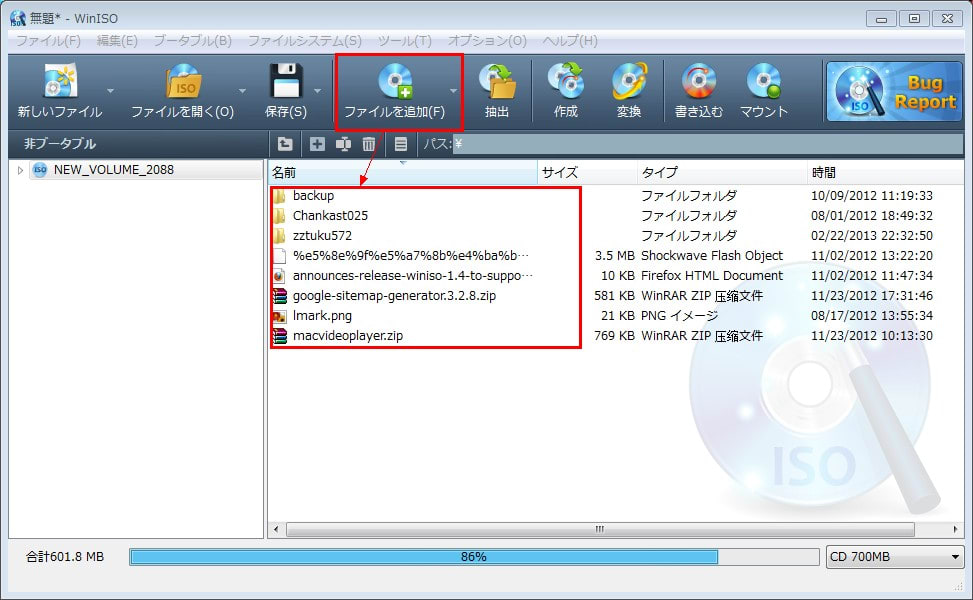Click the zztuku572 folder icon
Viewport: 973px width, 600px height.
click(280, 236)
